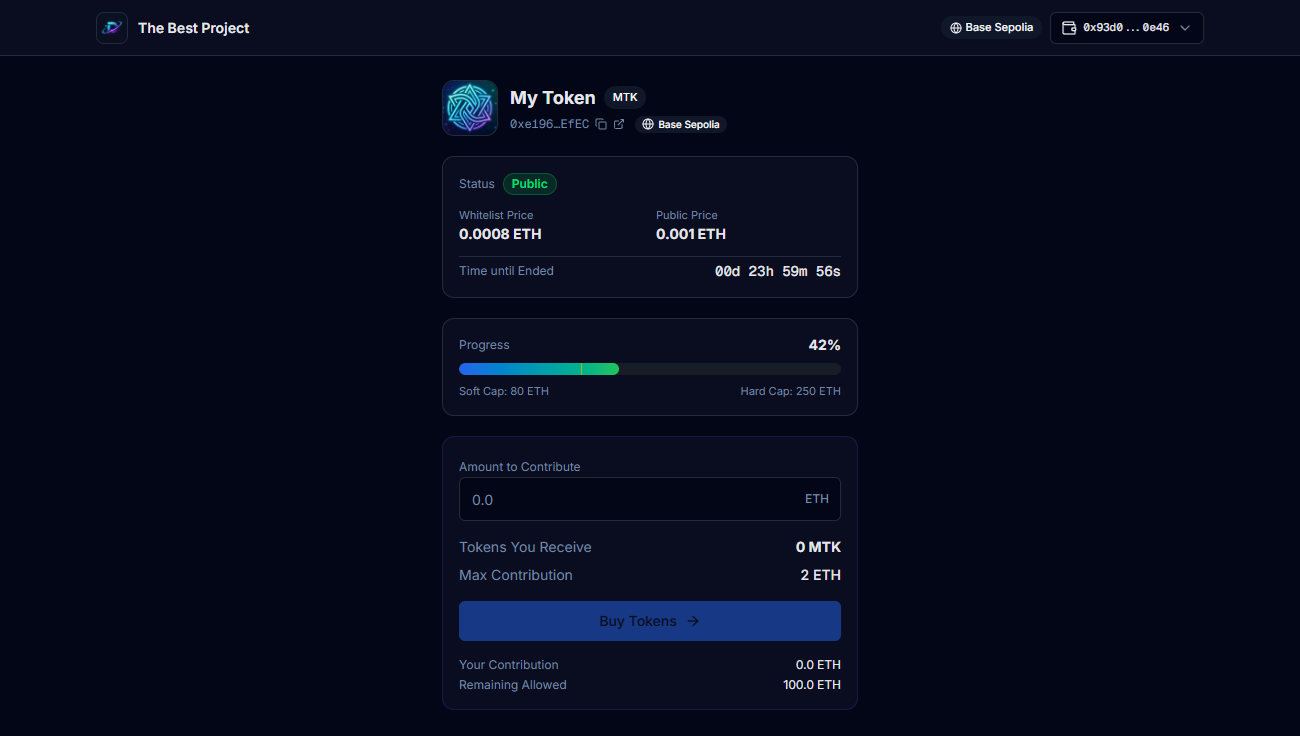Viewport: 1300px width, 736px height.
Task: Click The Best Project title in the header
Action: click(193, 28)
